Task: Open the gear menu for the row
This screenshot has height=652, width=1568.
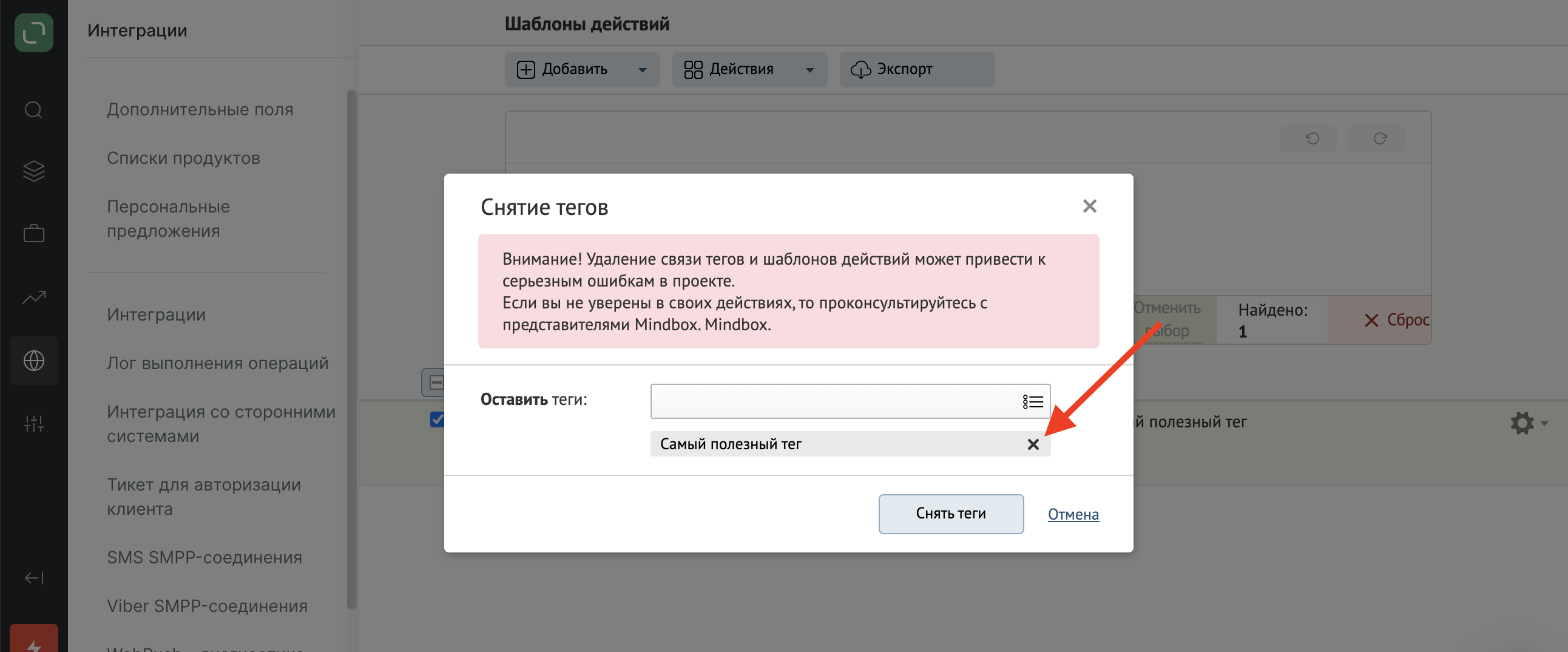Action: tap(1528, 423)
